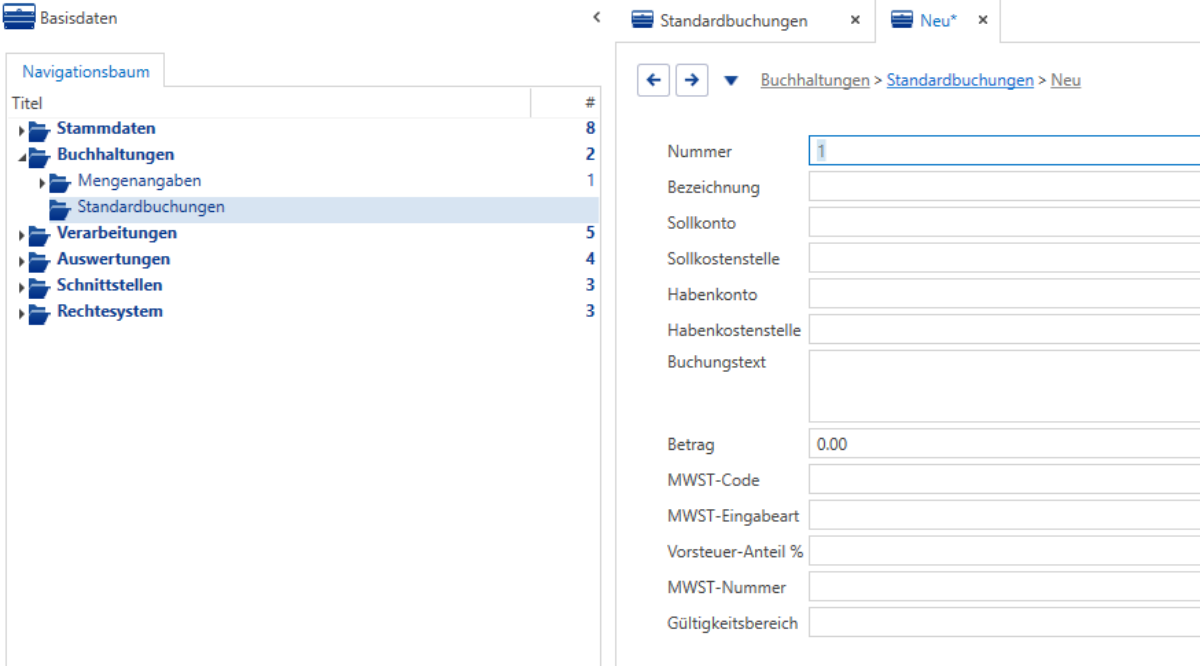Open the history dropdown triangle next to arrows

coord(730,81)
